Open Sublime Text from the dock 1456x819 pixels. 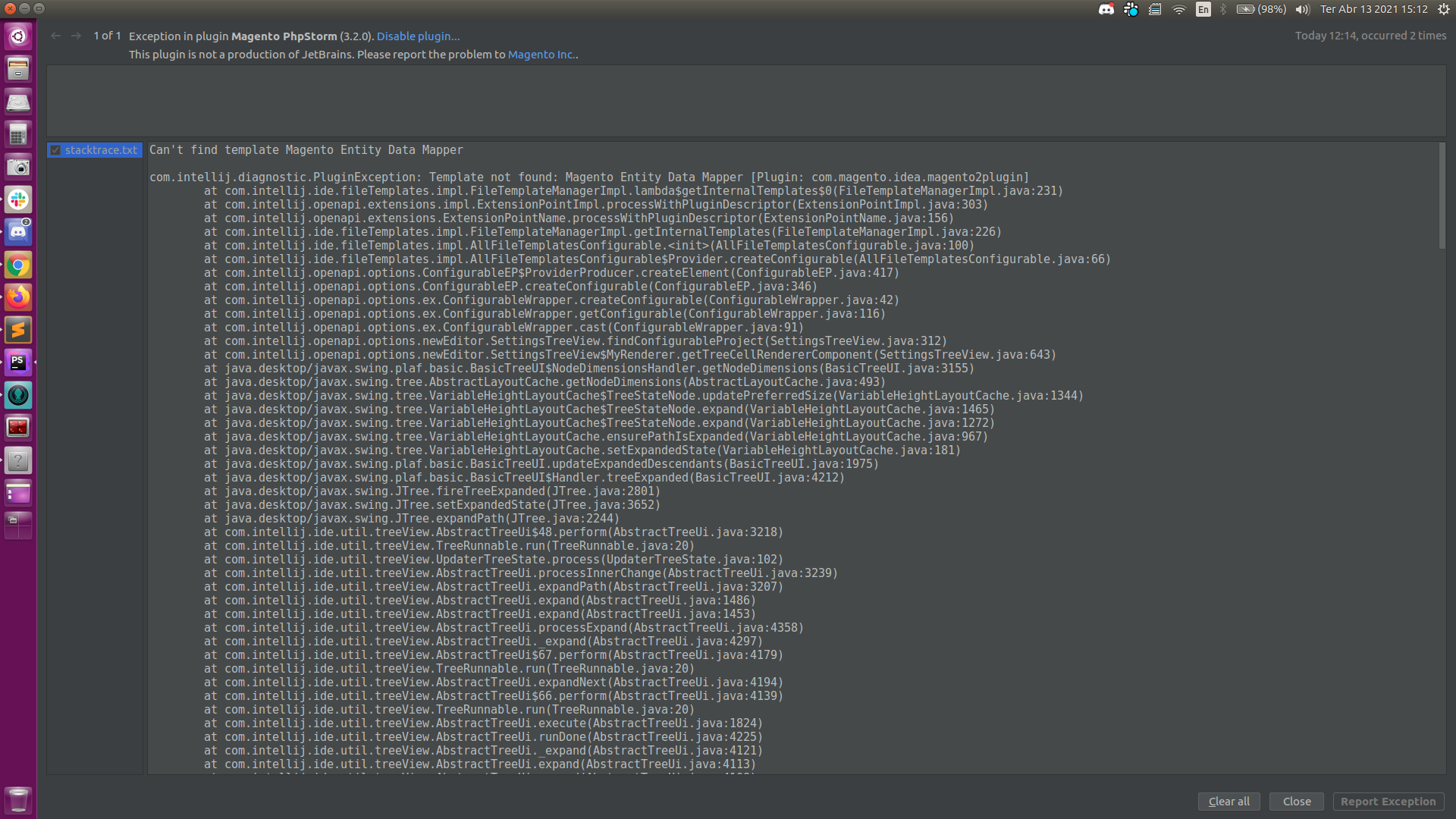point(18,330)
